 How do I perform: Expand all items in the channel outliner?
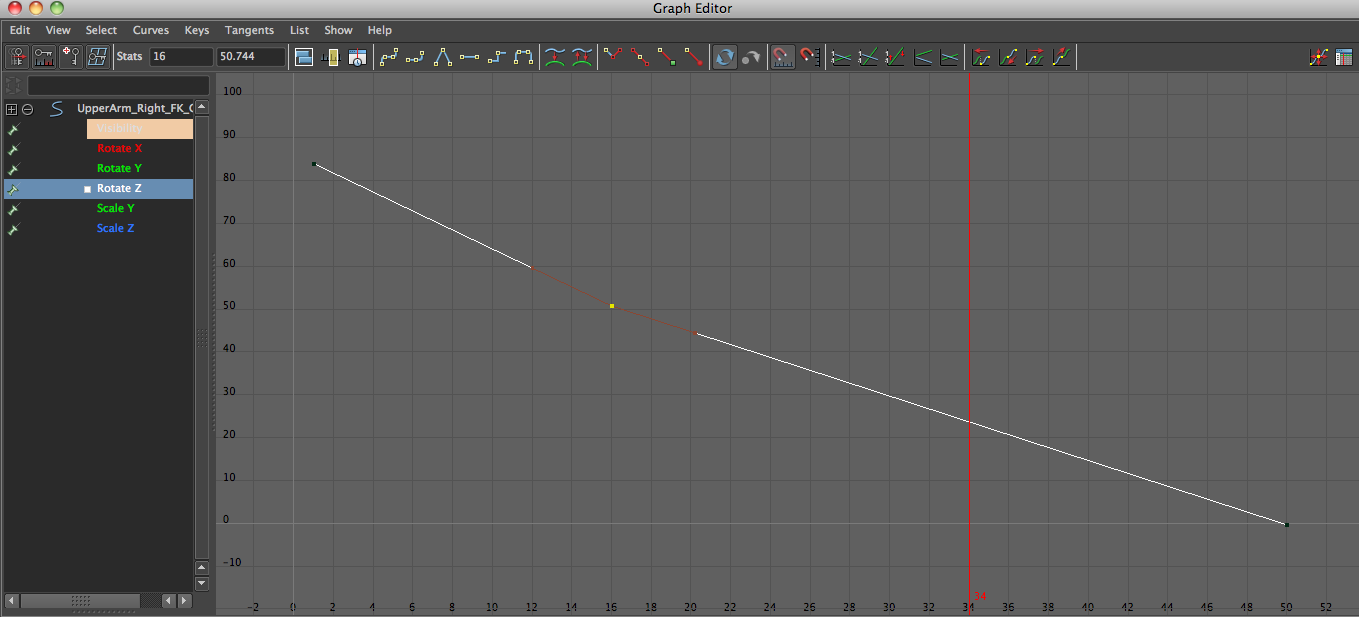(10, 109)
